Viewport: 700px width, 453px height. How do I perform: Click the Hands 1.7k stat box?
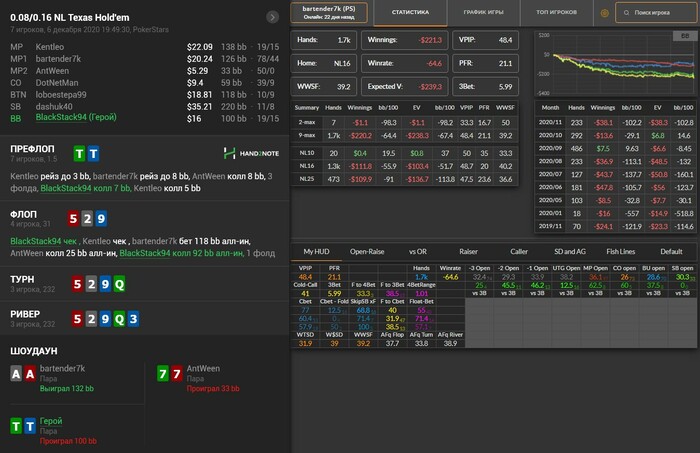point(324,40)
